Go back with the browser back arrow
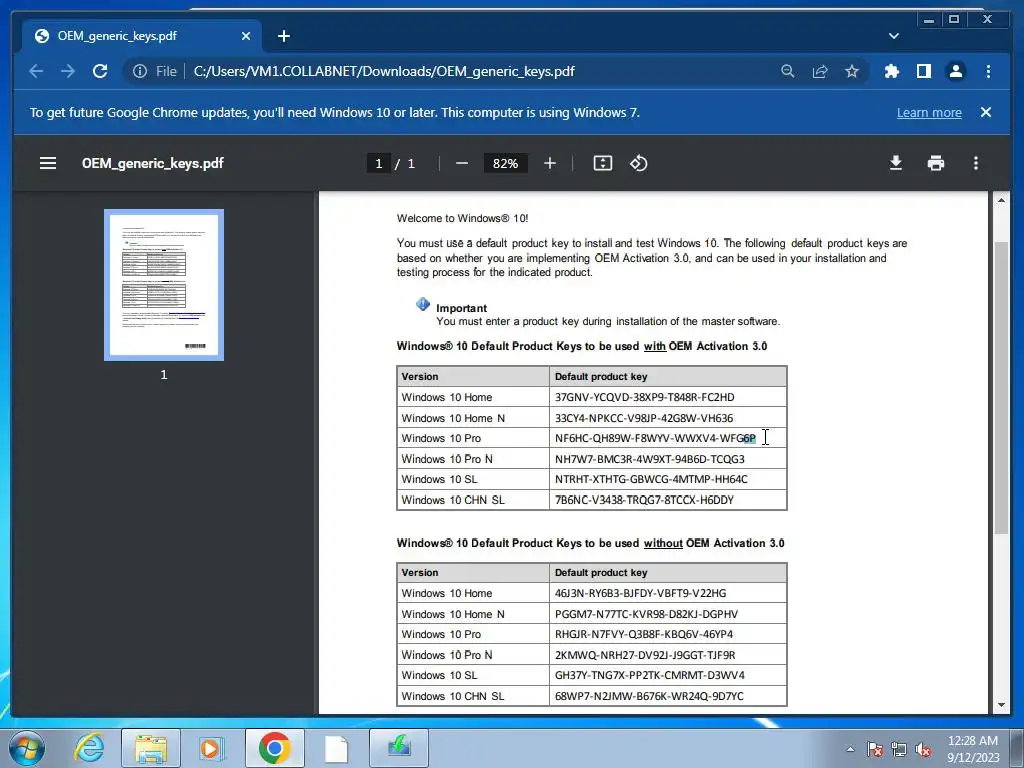This screenshot has height=768, width=1024. 36,71
